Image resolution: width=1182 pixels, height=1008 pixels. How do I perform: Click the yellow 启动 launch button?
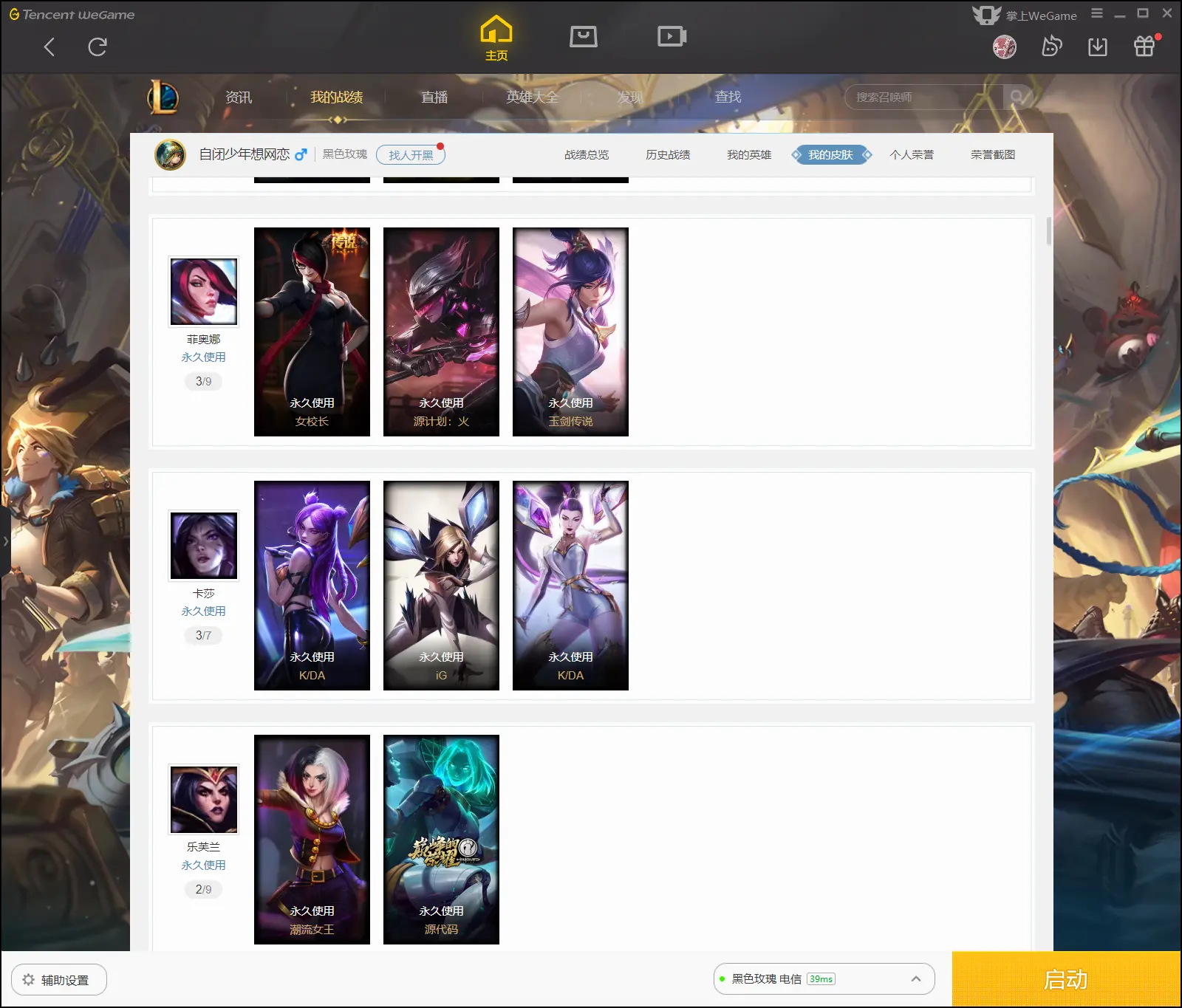tap(1066, 978)
